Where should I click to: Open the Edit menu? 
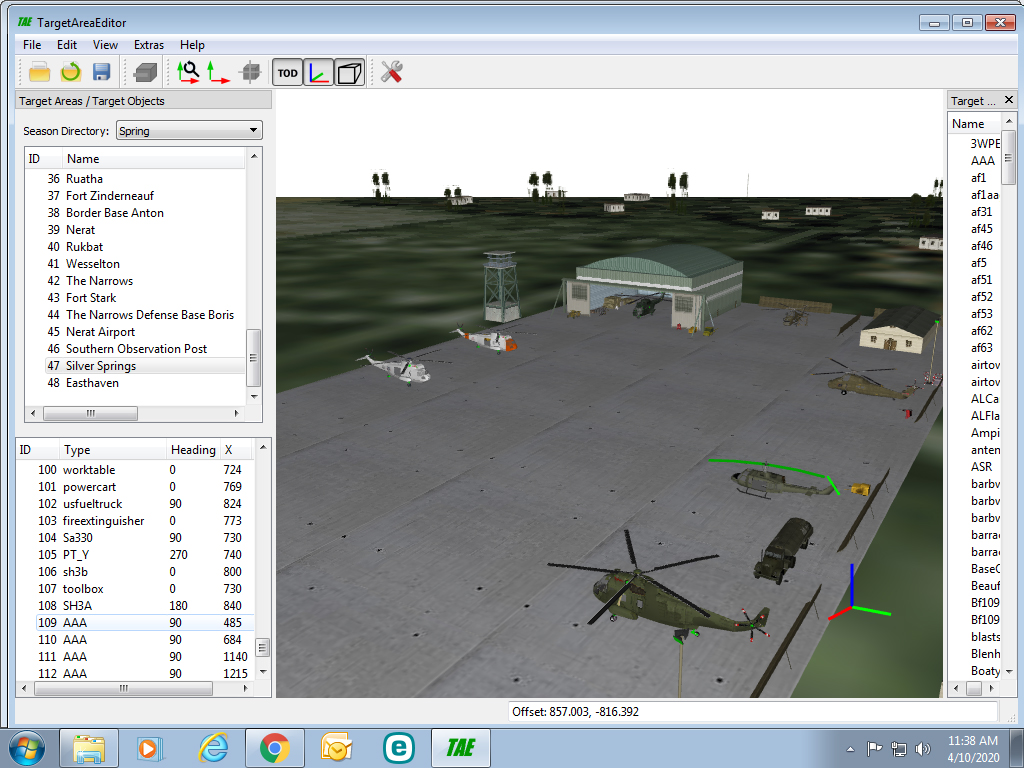tap(67, 45)
